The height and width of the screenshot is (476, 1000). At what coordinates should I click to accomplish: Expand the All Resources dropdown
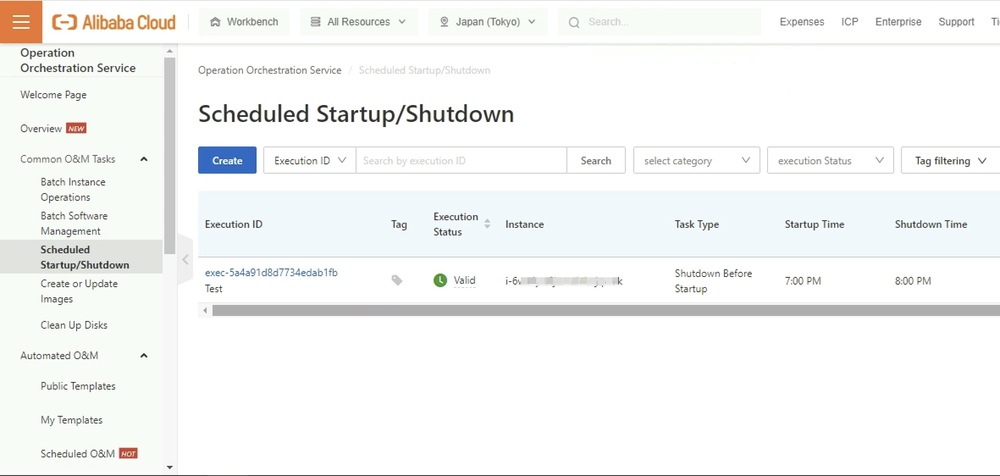358,22
